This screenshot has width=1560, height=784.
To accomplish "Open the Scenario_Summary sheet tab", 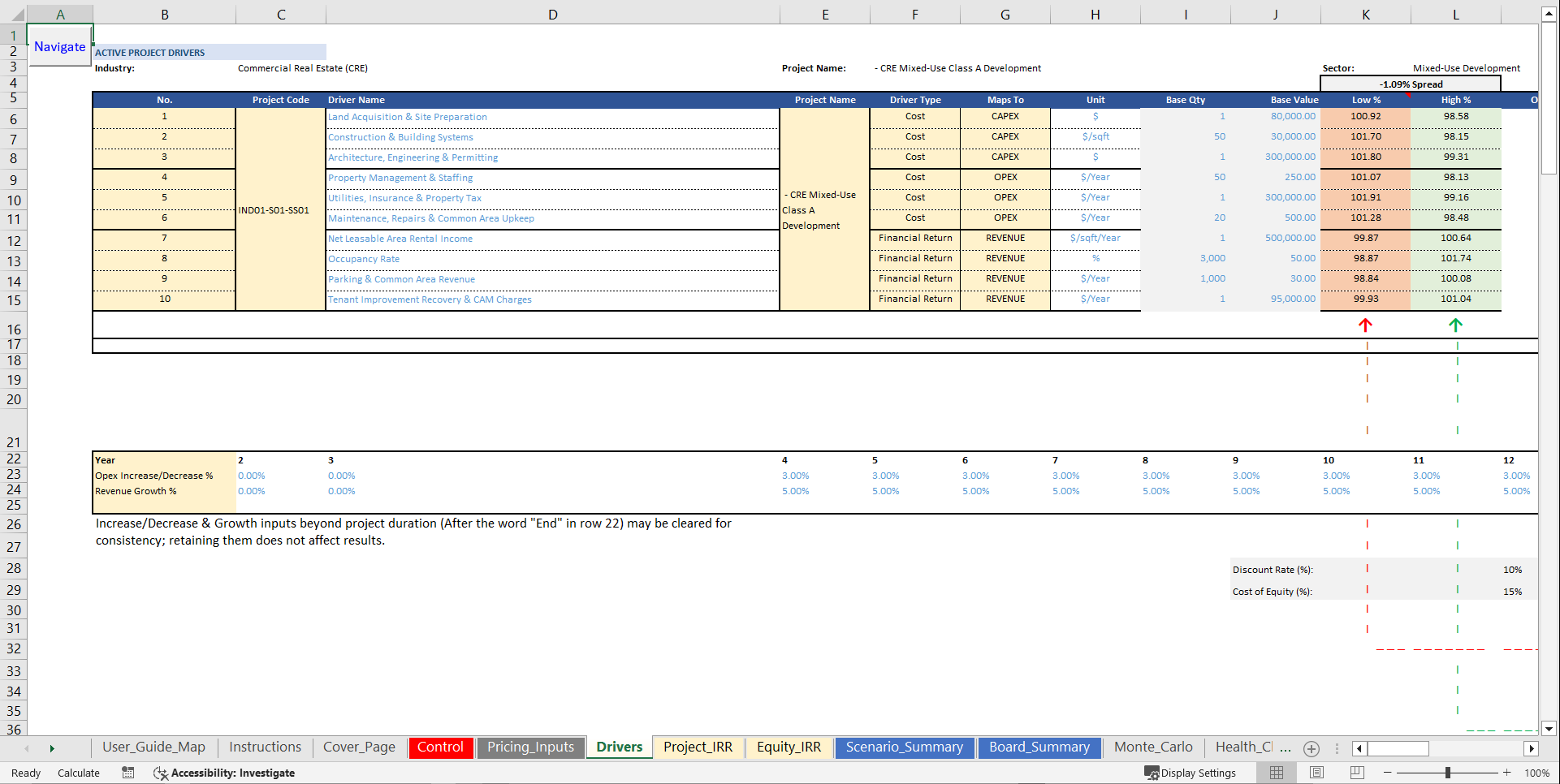I will click(904, 747).
